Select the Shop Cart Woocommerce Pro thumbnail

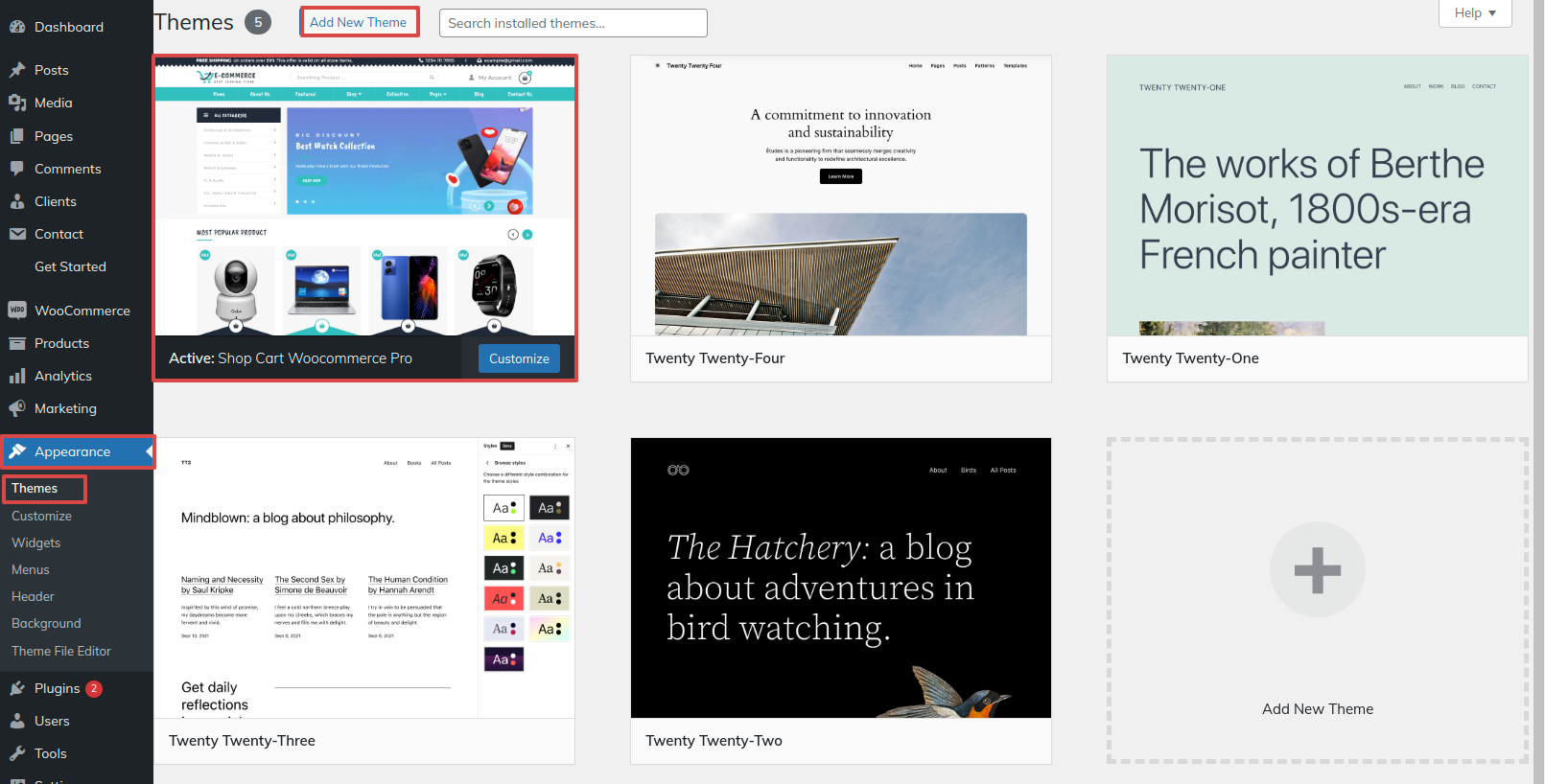[x=365, y=196]
